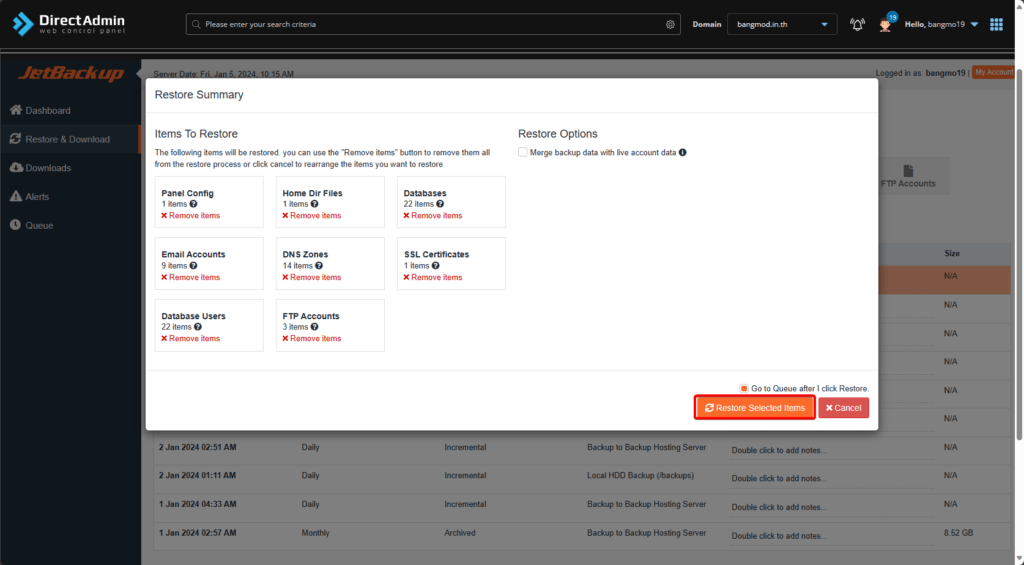The height and width of the screenshot is (565, 1024).
Task: Cancel the restore summary dialog
Action: click(843, 408)
